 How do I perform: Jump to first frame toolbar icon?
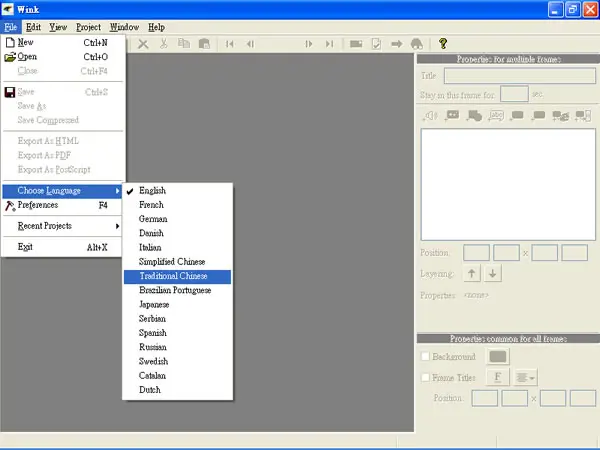(x=230, y=44)
